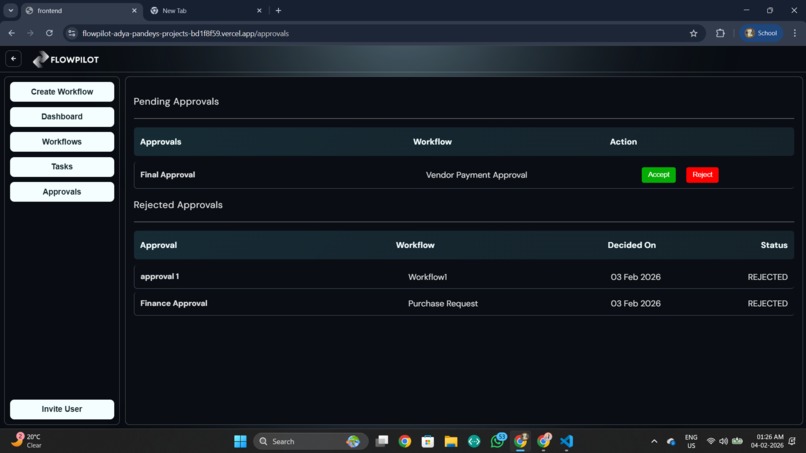
Task: Open the School profile menu
Action: 761,33
